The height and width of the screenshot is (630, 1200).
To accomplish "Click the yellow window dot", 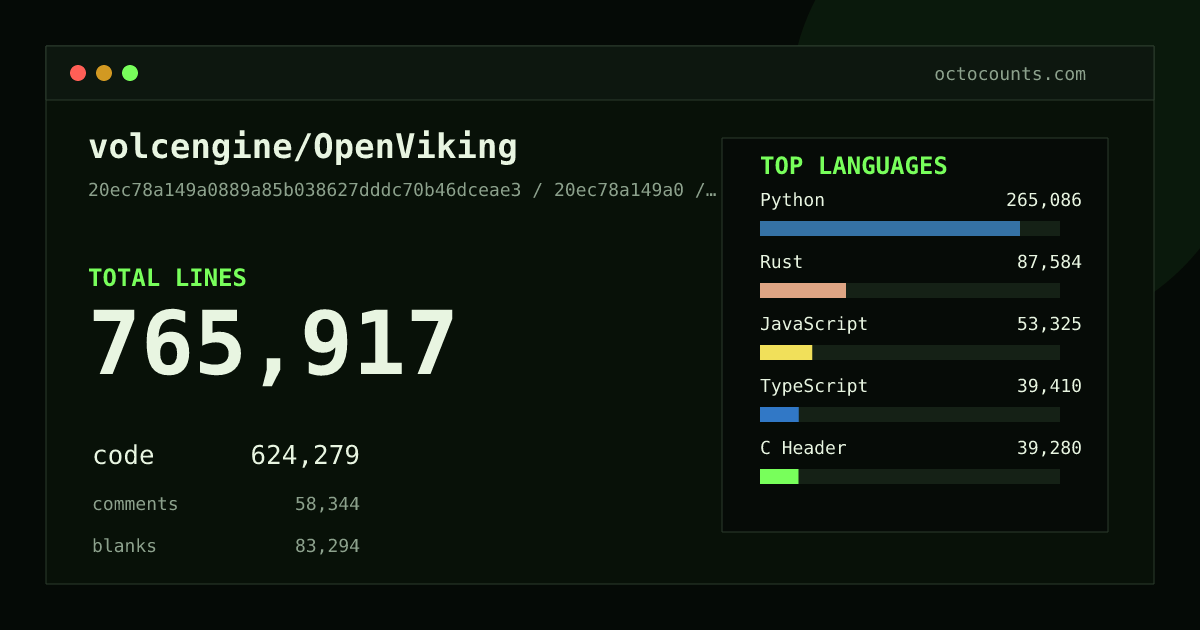I will click(104, 73).
